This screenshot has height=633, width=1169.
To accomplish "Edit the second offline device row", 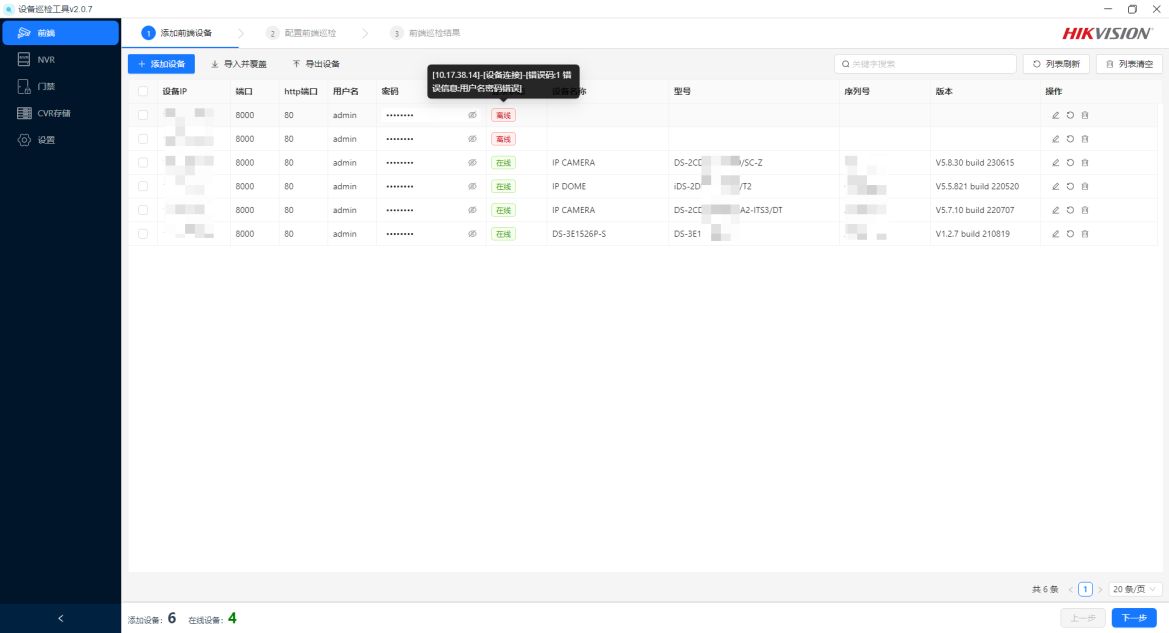I will (1056, 139).
